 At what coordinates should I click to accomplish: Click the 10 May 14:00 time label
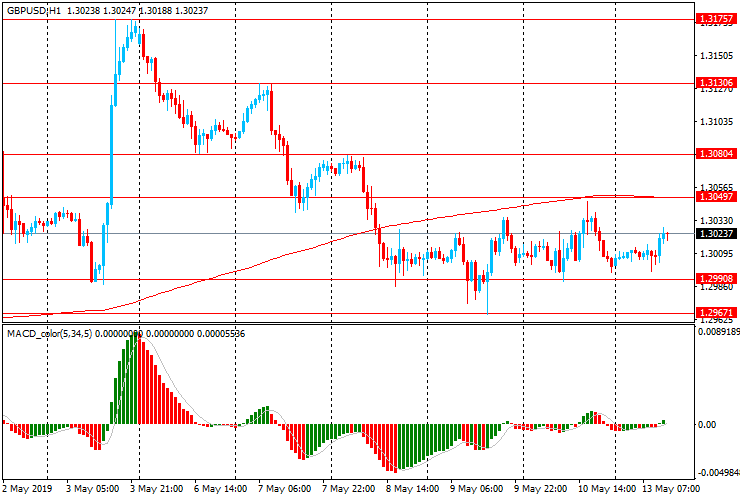coord(610,490)
